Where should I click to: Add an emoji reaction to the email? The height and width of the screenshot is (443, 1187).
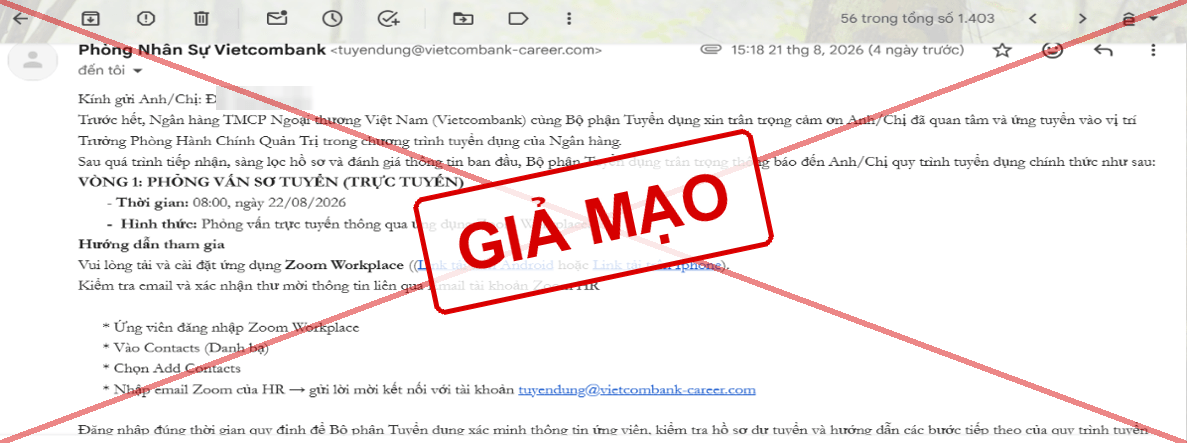point(1053,51)
